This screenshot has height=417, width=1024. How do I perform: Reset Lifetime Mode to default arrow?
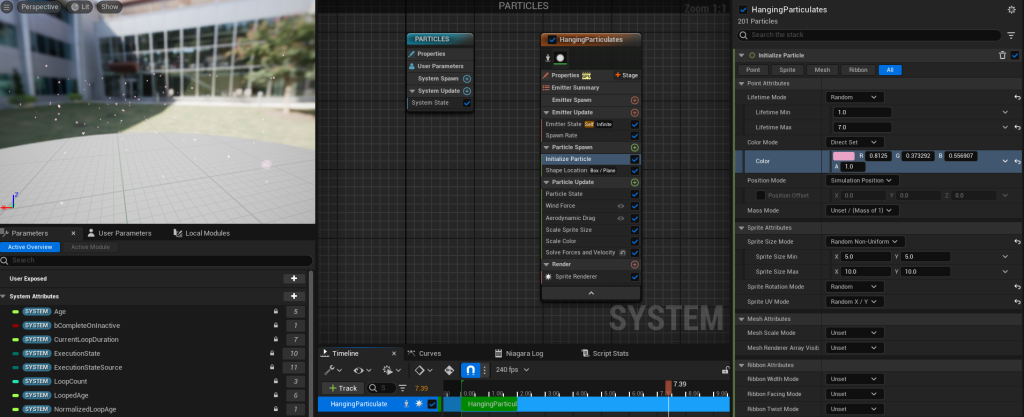coord(1016,97)
